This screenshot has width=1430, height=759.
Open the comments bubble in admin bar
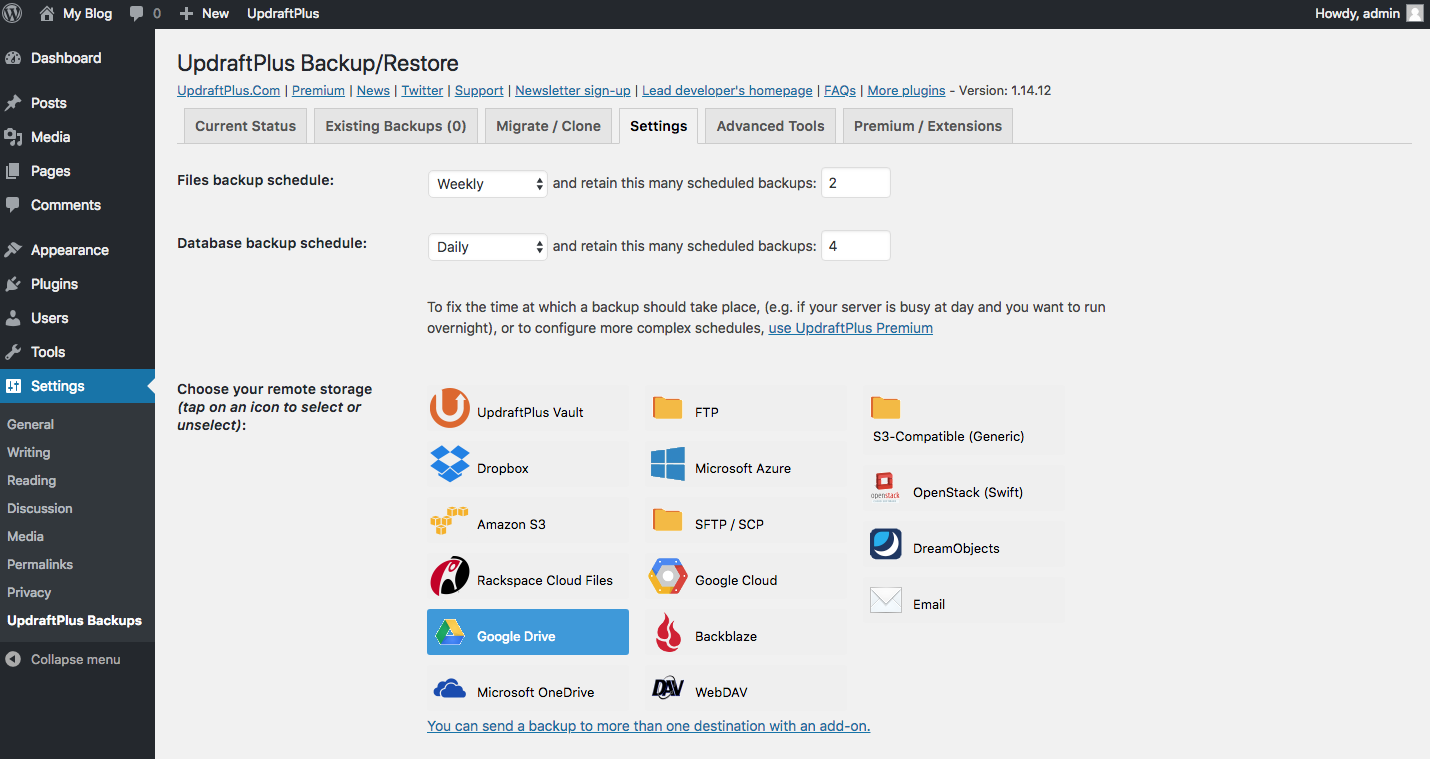(x=137, y=14)
